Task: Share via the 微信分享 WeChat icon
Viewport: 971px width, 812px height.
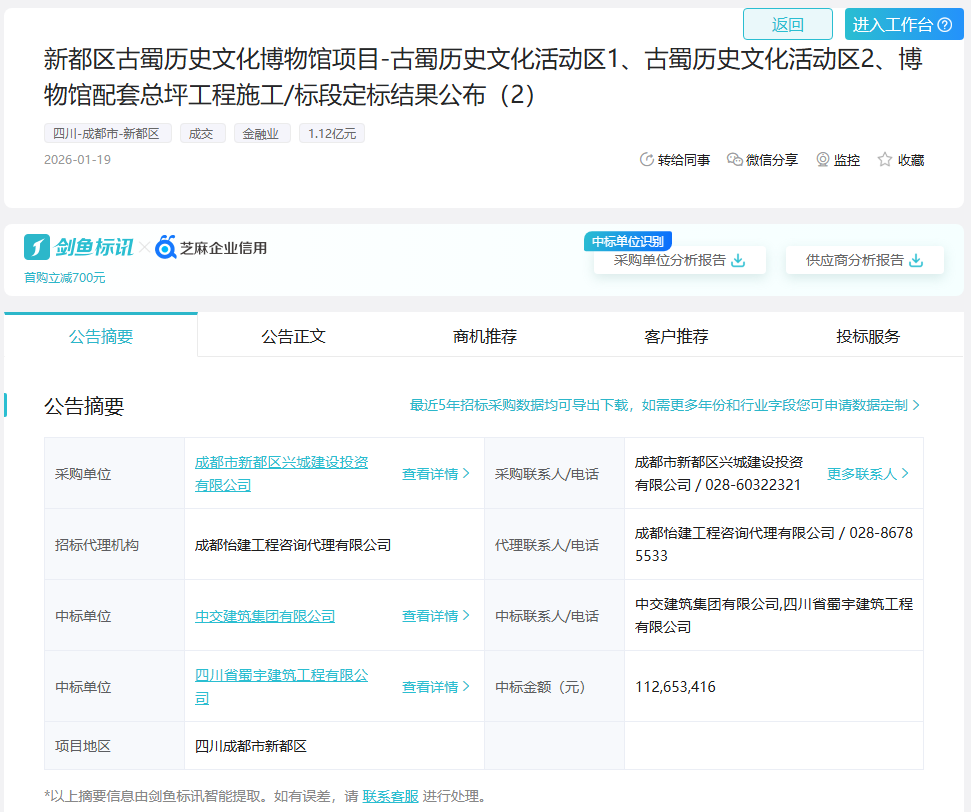Action: tap(735, 160)
